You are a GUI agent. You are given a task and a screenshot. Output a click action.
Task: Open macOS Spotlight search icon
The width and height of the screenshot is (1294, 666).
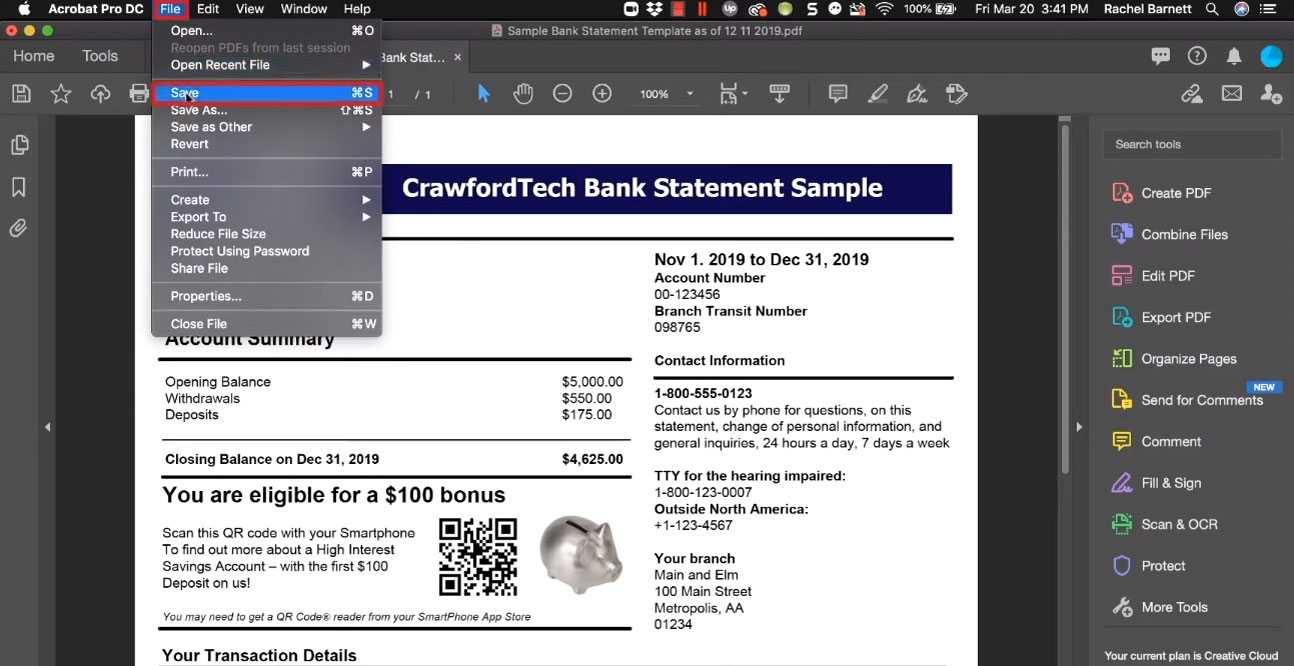pos(1212,9)
